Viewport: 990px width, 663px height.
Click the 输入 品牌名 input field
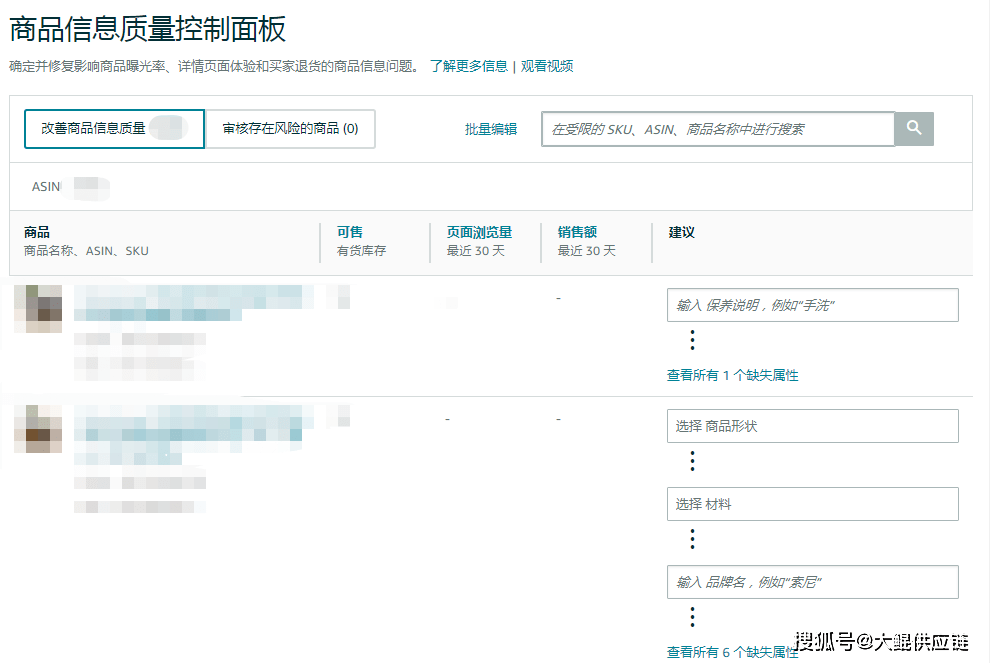point(812,582)
